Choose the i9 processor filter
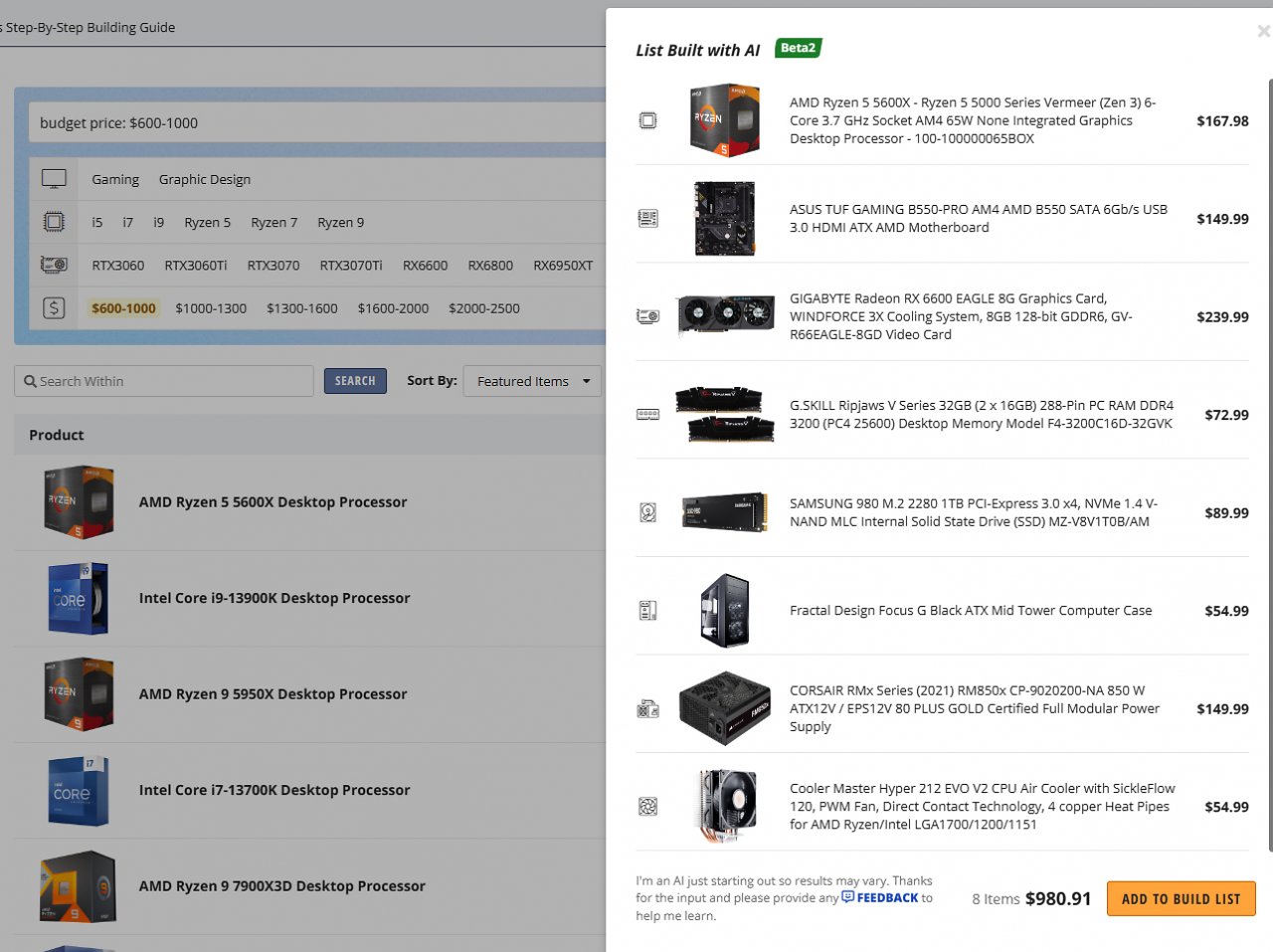This screenshot has width=1273, height=952. tap(158, 222)
